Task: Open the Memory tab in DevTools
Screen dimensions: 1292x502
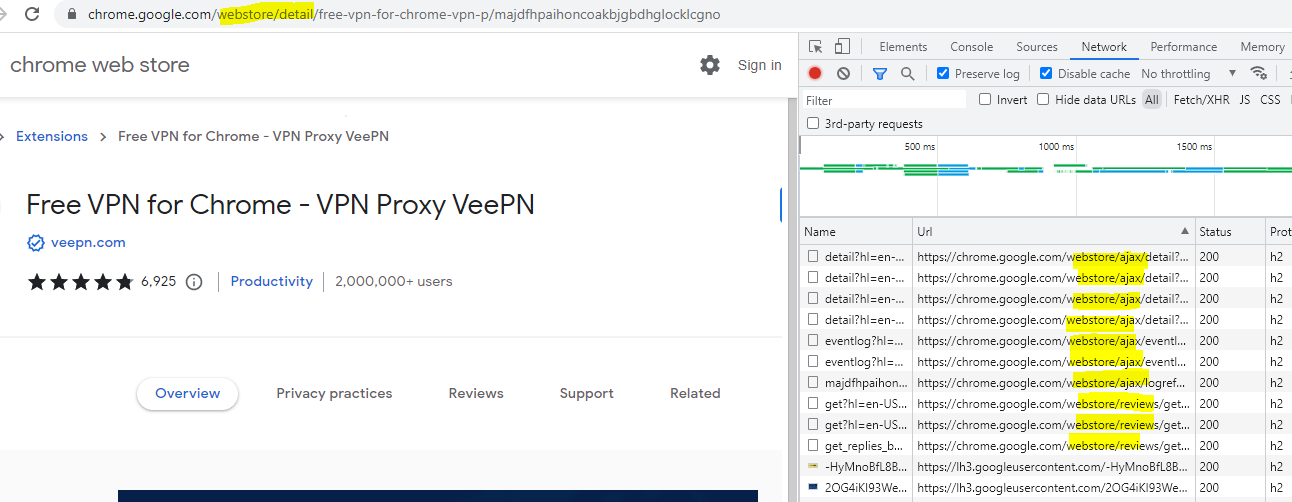Action: 1262,47
